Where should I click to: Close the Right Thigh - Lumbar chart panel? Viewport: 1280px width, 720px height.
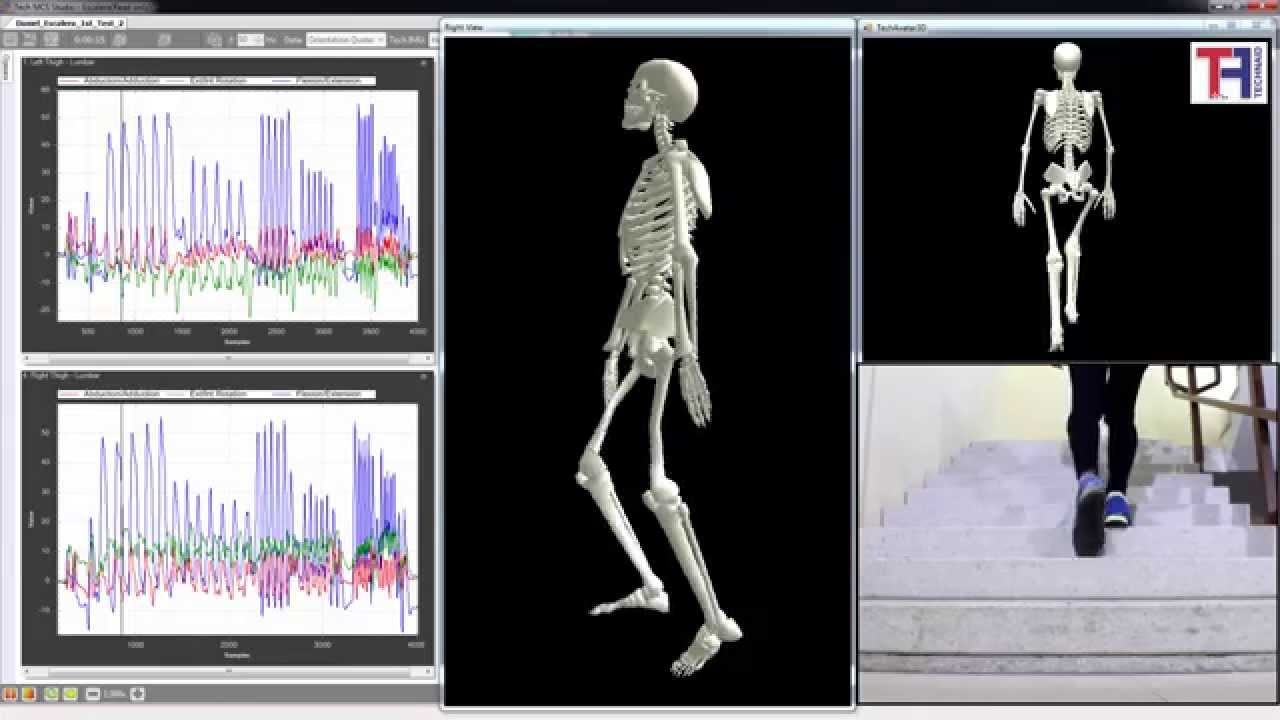click(x=424, y=376)
